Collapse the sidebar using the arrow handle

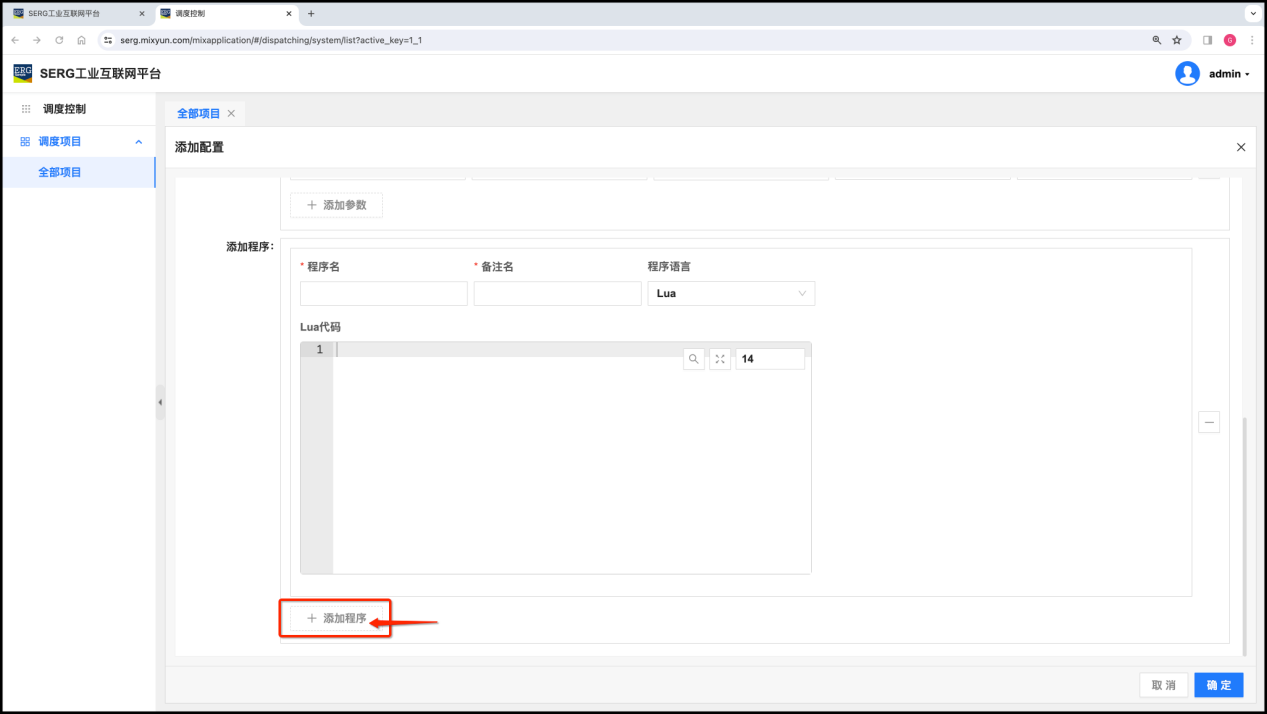pos(160,402)
